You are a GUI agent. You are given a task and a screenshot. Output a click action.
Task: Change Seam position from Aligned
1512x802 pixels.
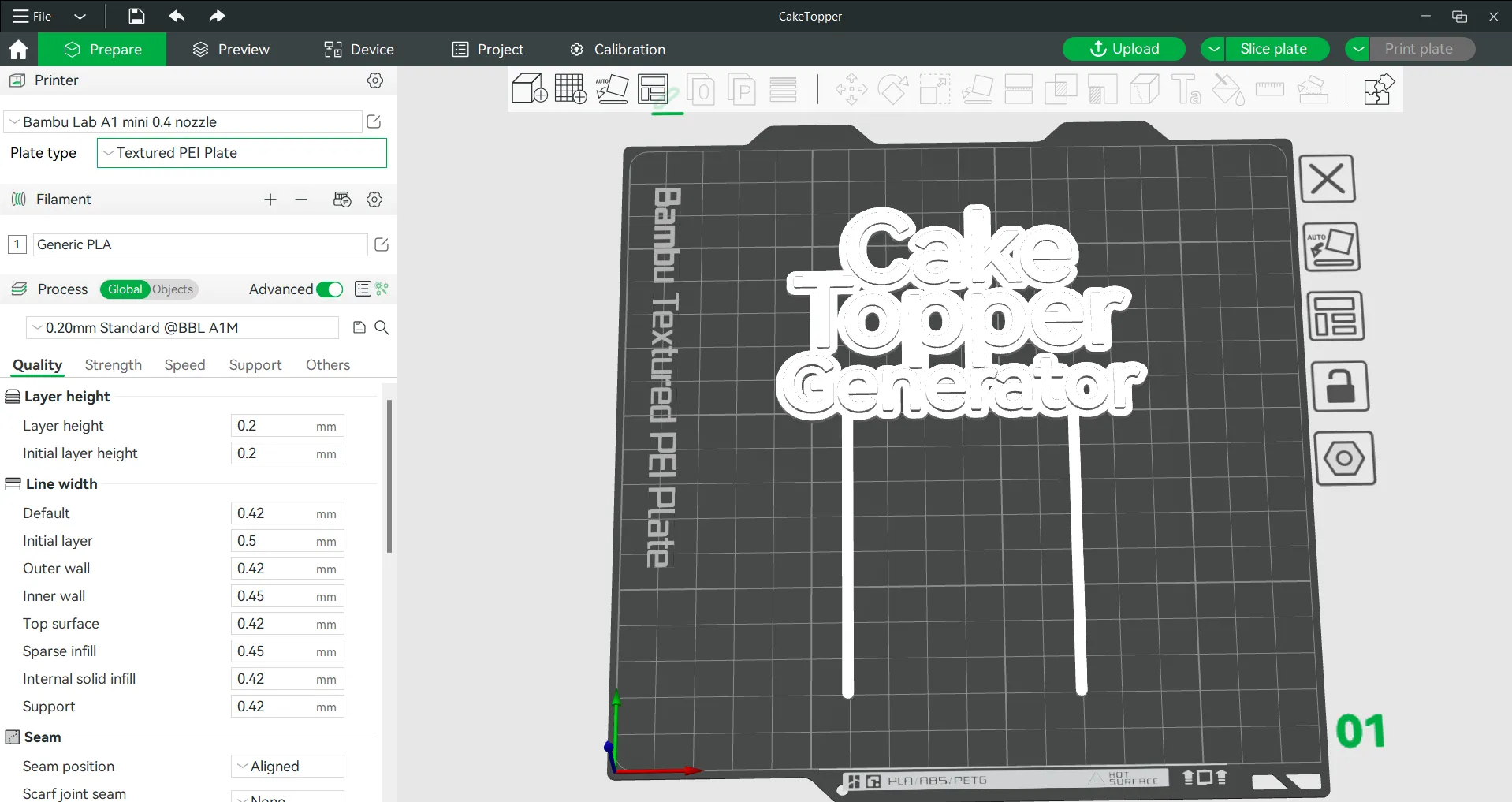(287, 766)
